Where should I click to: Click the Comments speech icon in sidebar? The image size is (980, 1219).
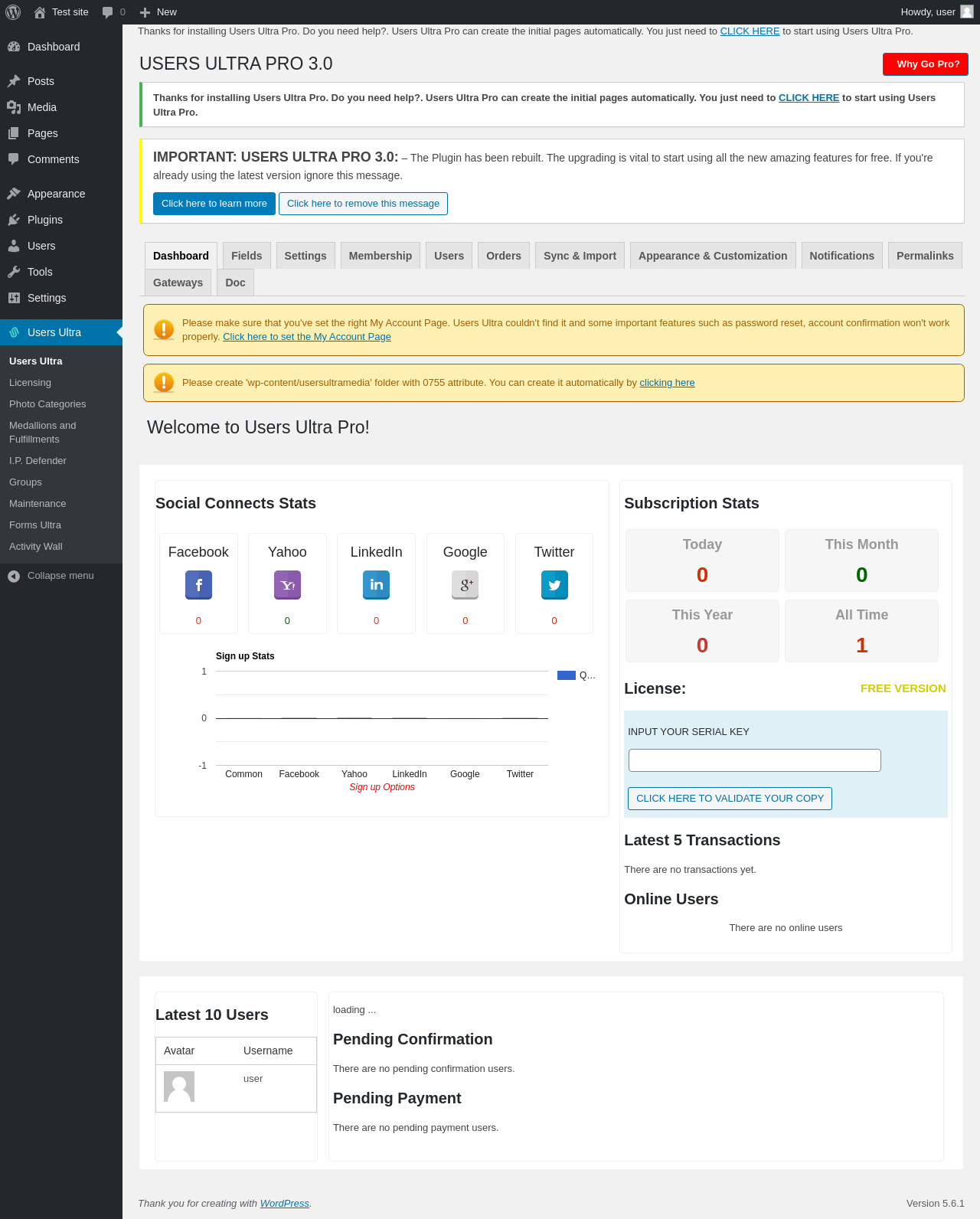[14, 159]
